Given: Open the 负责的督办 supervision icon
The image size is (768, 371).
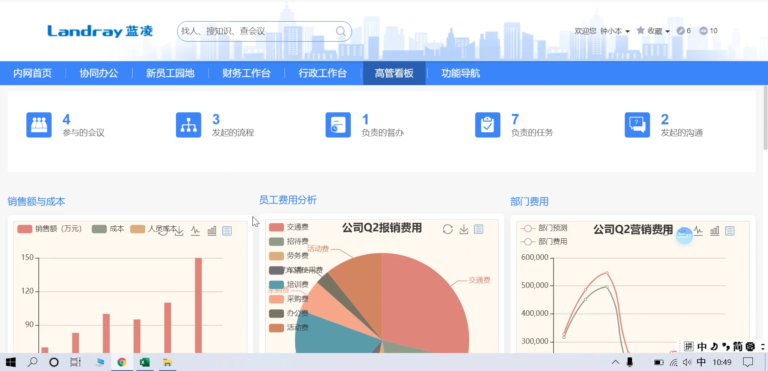Looking at the screenshot, I should 338,125.
